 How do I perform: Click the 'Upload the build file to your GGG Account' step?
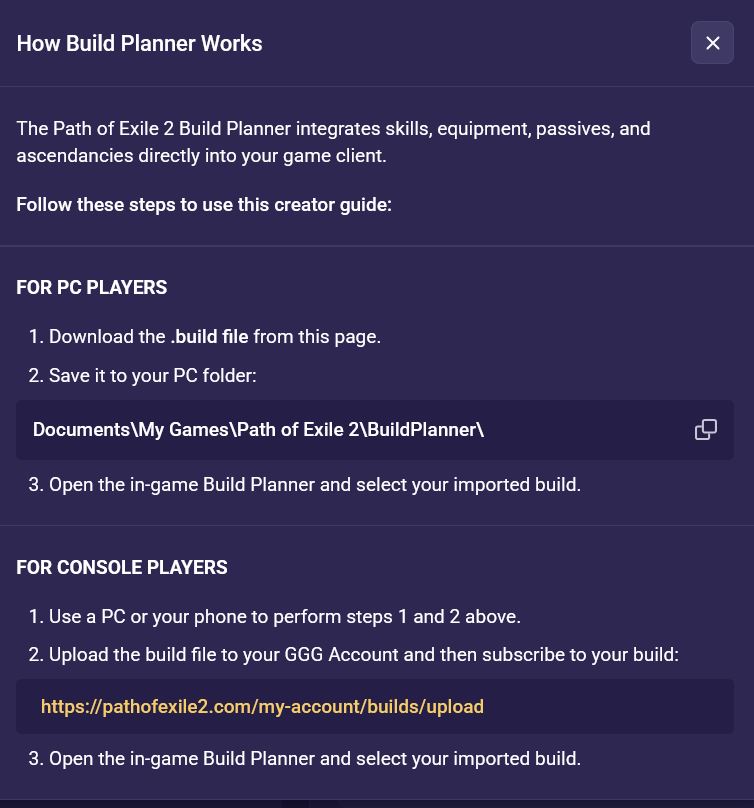tap(354, 655)
